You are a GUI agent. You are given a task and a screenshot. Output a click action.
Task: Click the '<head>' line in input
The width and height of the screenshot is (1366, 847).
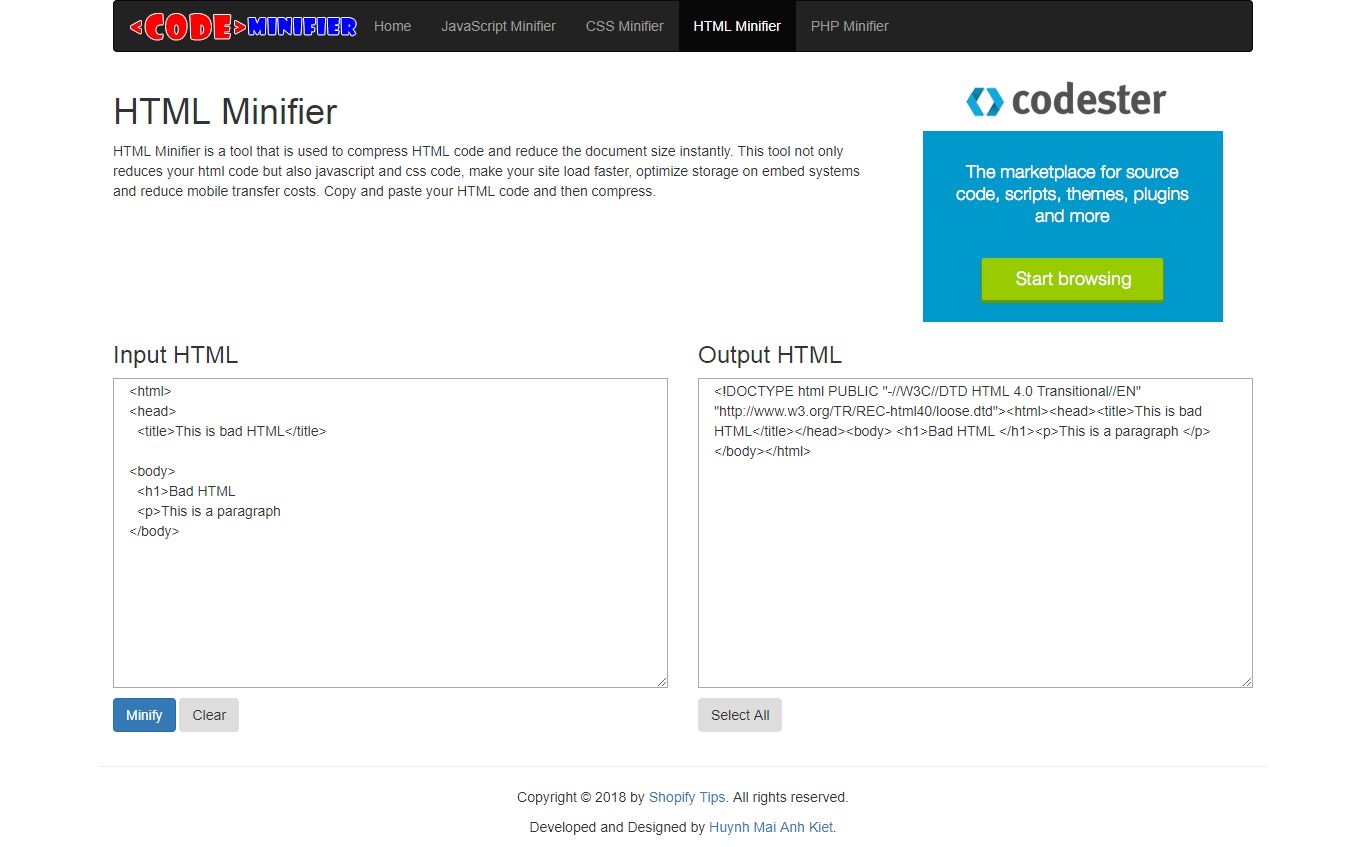tap(152, 411)
